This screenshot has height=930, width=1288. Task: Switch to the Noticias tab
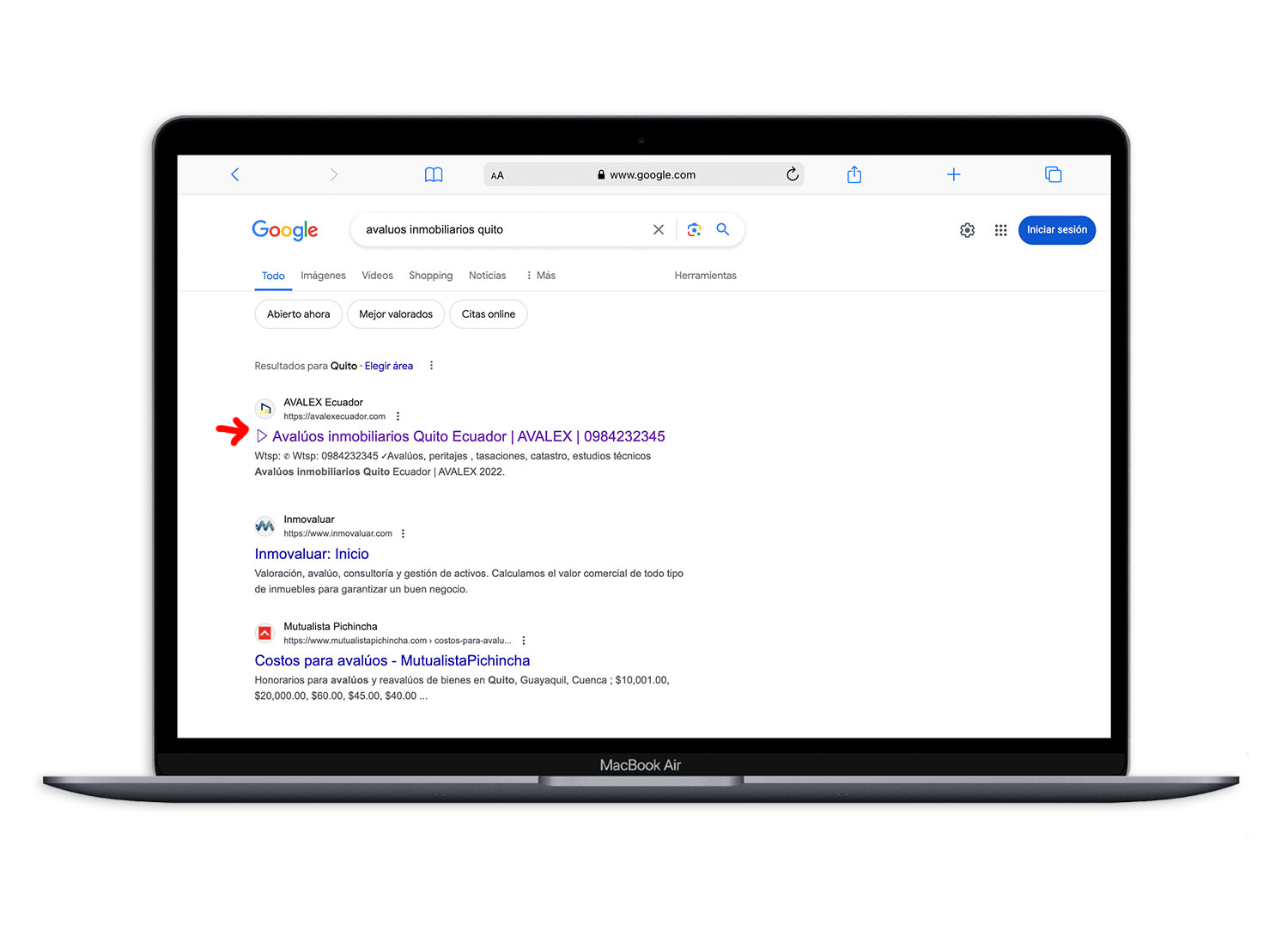click(487, 276)
